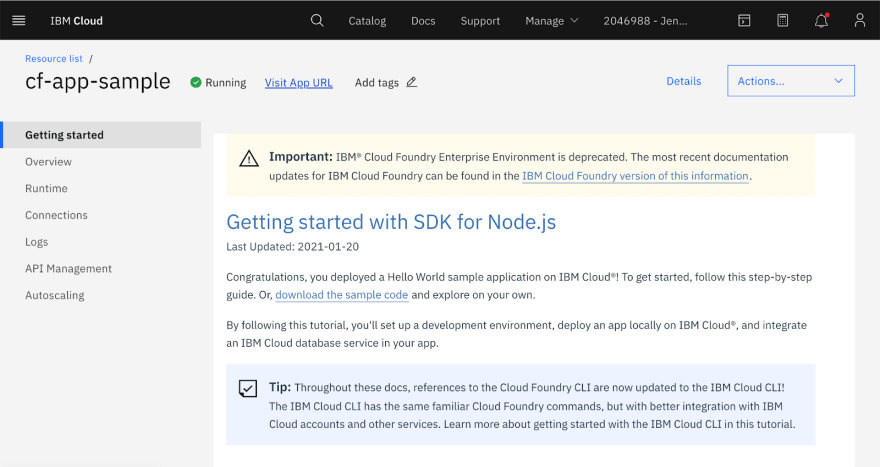Open the IBM Cloud Shell icon
The width and height of the screenshot is (880, 467).
tap(744, 21)
